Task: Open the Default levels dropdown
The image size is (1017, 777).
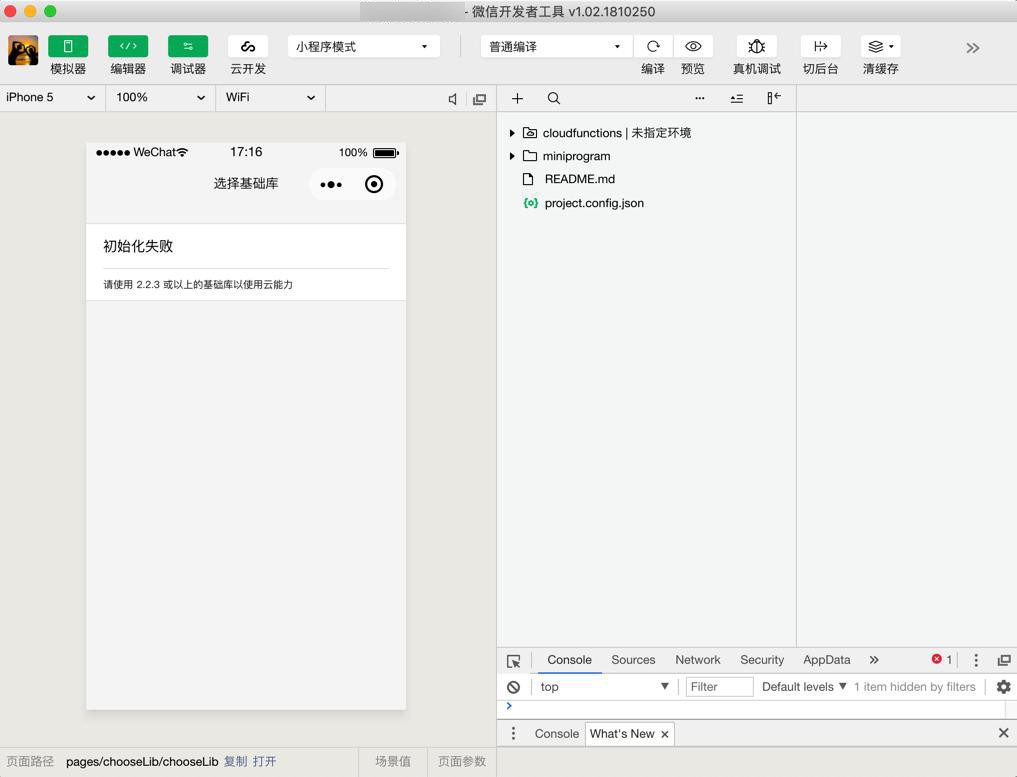Action: click(804, 687)
